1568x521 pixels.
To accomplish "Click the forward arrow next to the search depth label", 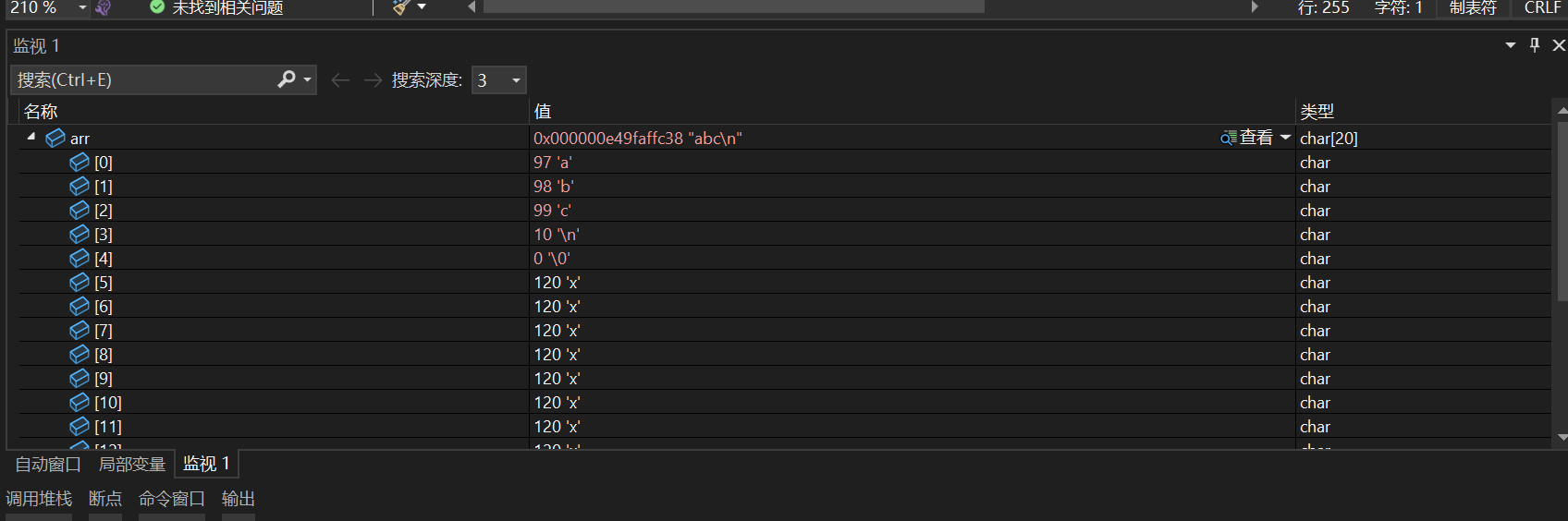I will [x=373, y=80].
